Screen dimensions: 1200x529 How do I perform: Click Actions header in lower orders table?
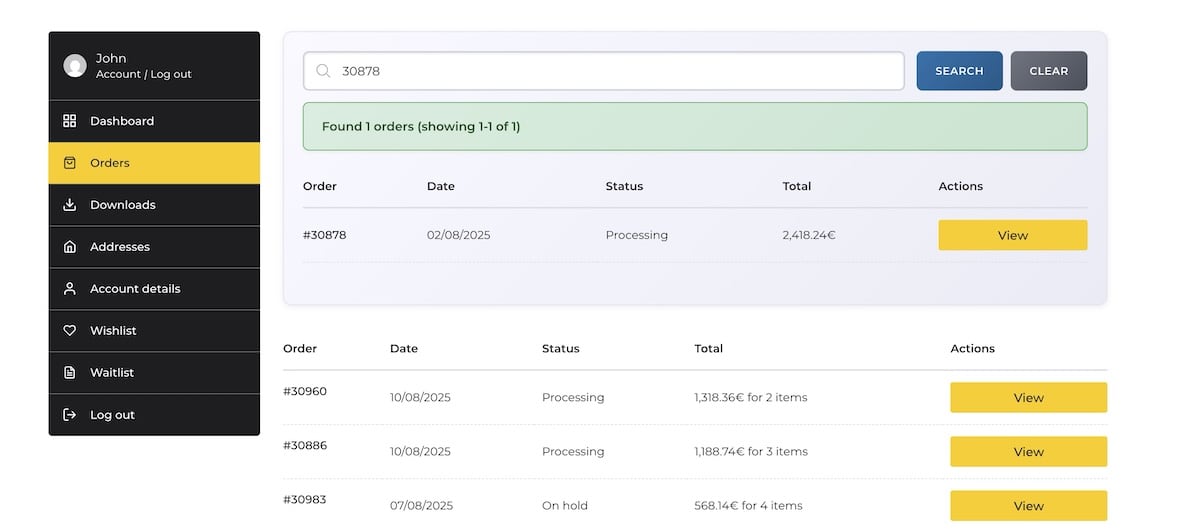(973, 348)
